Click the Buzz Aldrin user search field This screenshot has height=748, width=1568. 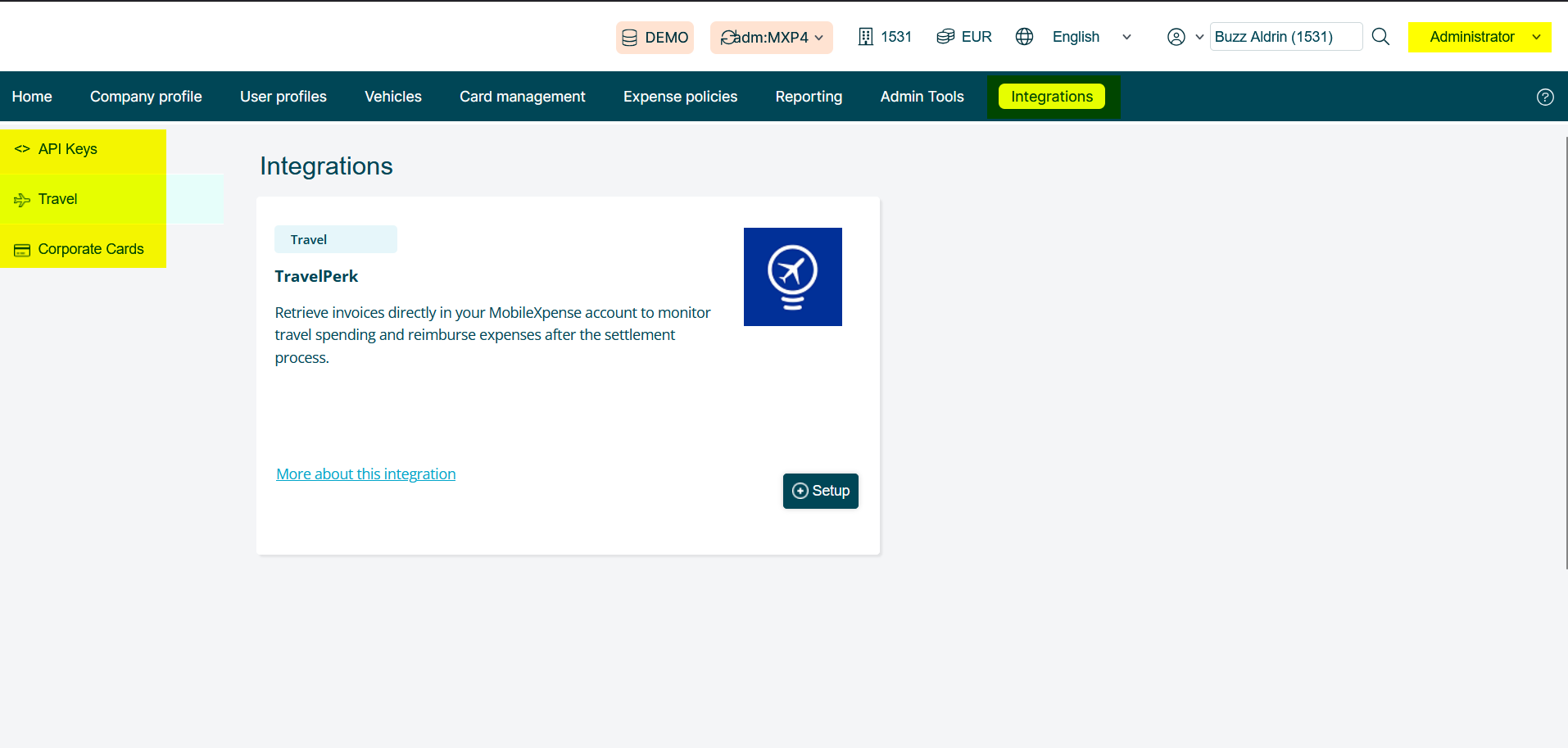click(1285, 37)
